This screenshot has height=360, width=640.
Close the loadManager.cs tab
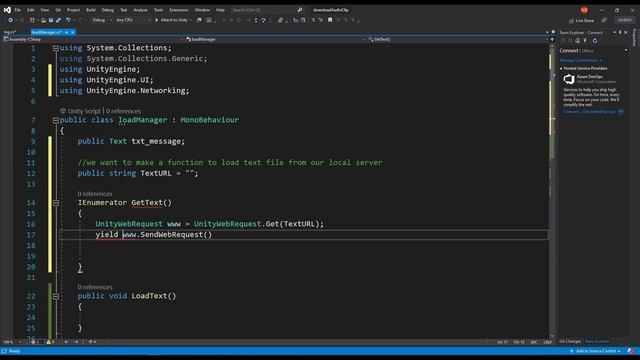[x=73, y=32]
